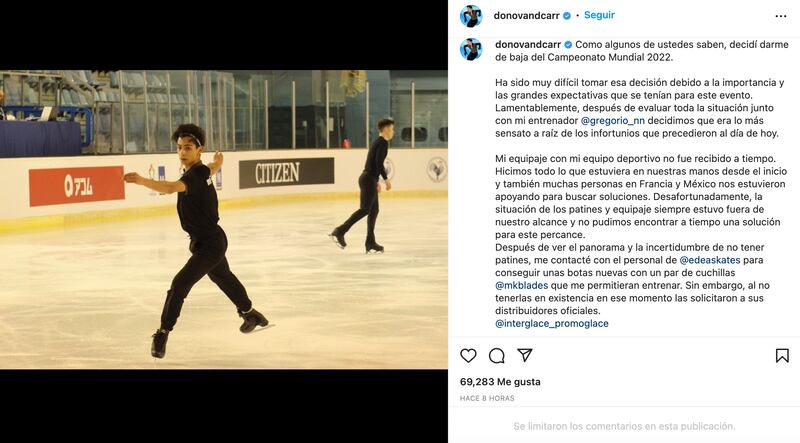The image size is (800, 443).
Task: Open donovandcarr profile picture in the header
Action: tap(471, 16)
